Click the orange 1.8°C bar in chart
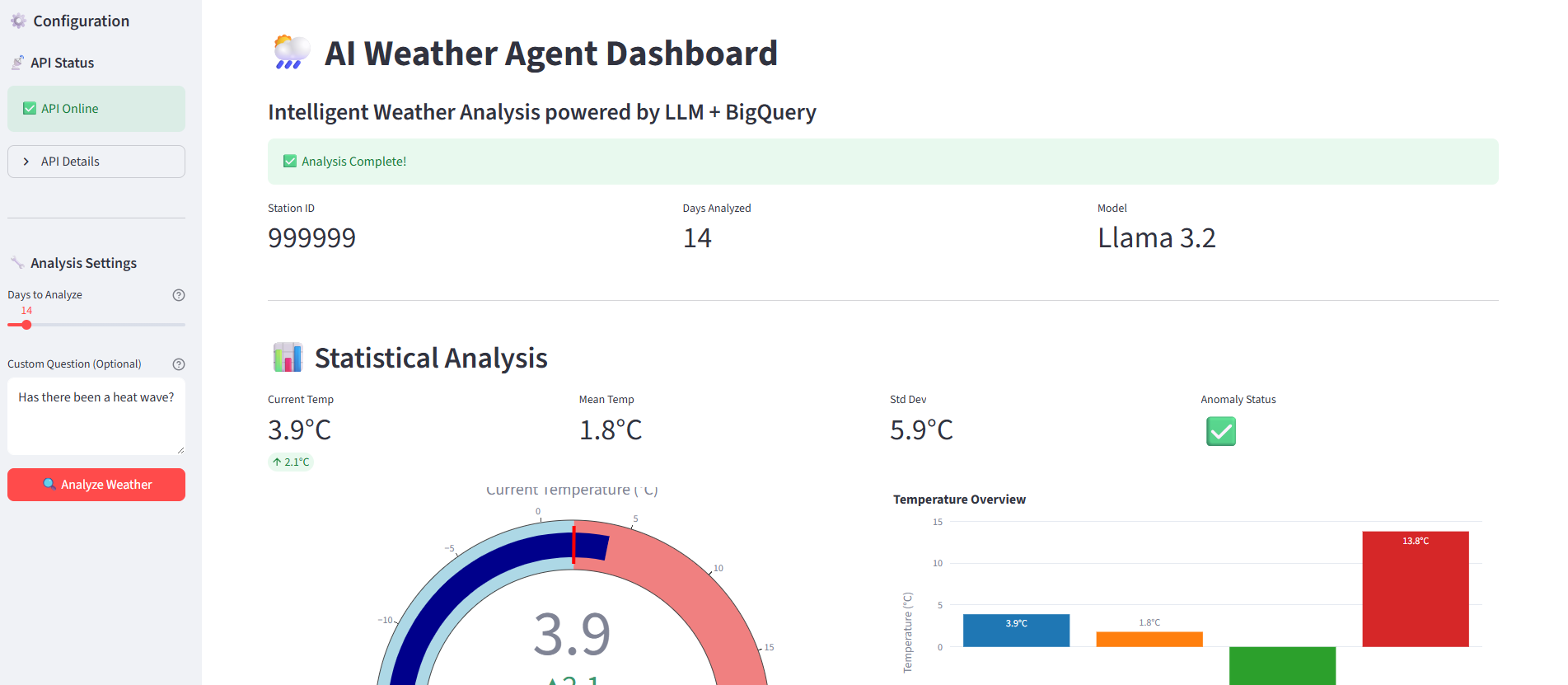Image resolution: width=1568 pixels, height=685 pixels. click(x=1149, y=639)
